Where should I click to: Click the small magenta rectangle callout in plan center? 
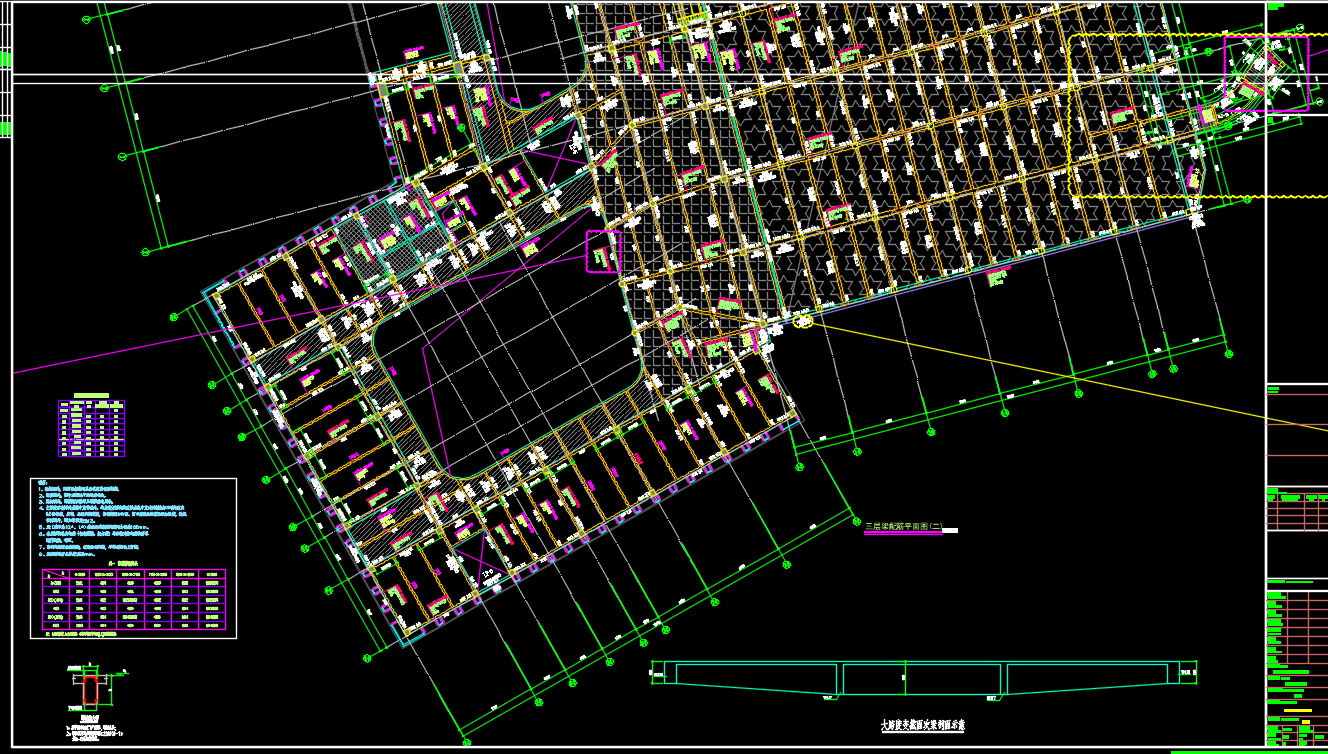[x=602, y=250]
